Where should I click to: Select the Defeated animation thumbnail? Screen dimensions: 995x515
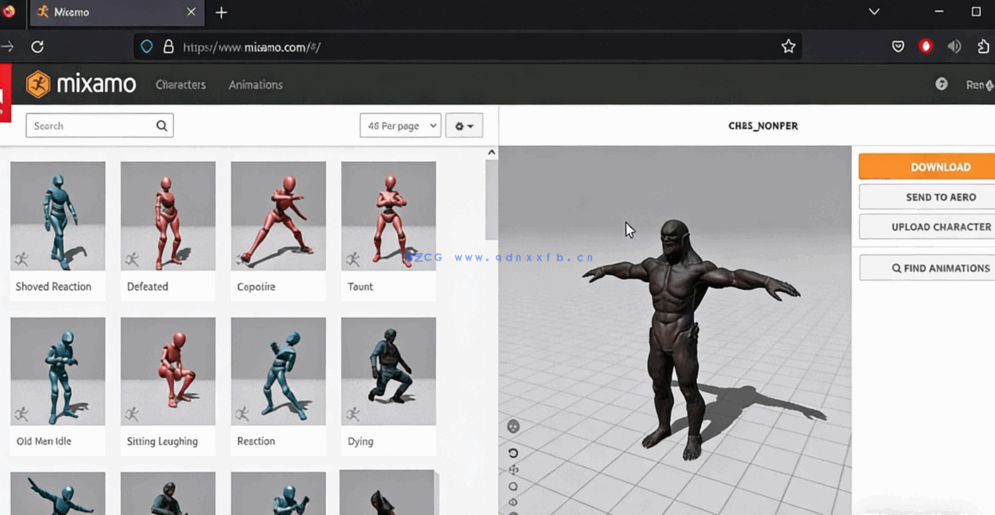[168, 216]
